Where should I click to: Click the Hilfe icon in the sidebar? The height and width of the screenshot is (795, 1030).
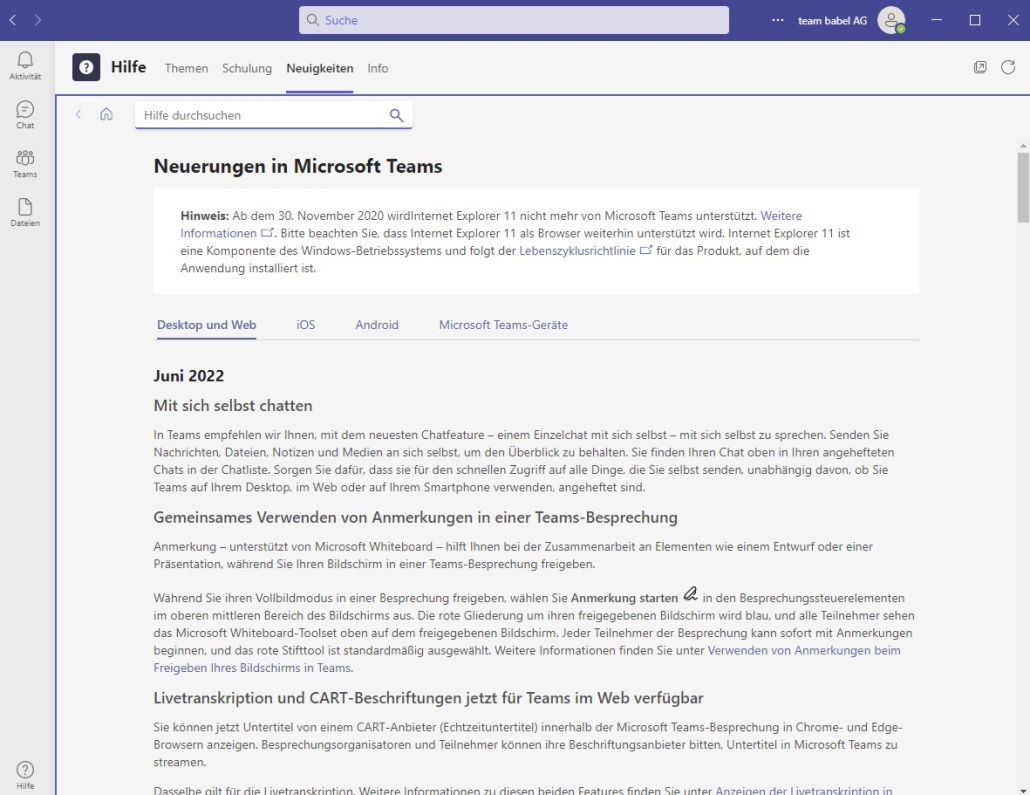[x=25, y=775]
